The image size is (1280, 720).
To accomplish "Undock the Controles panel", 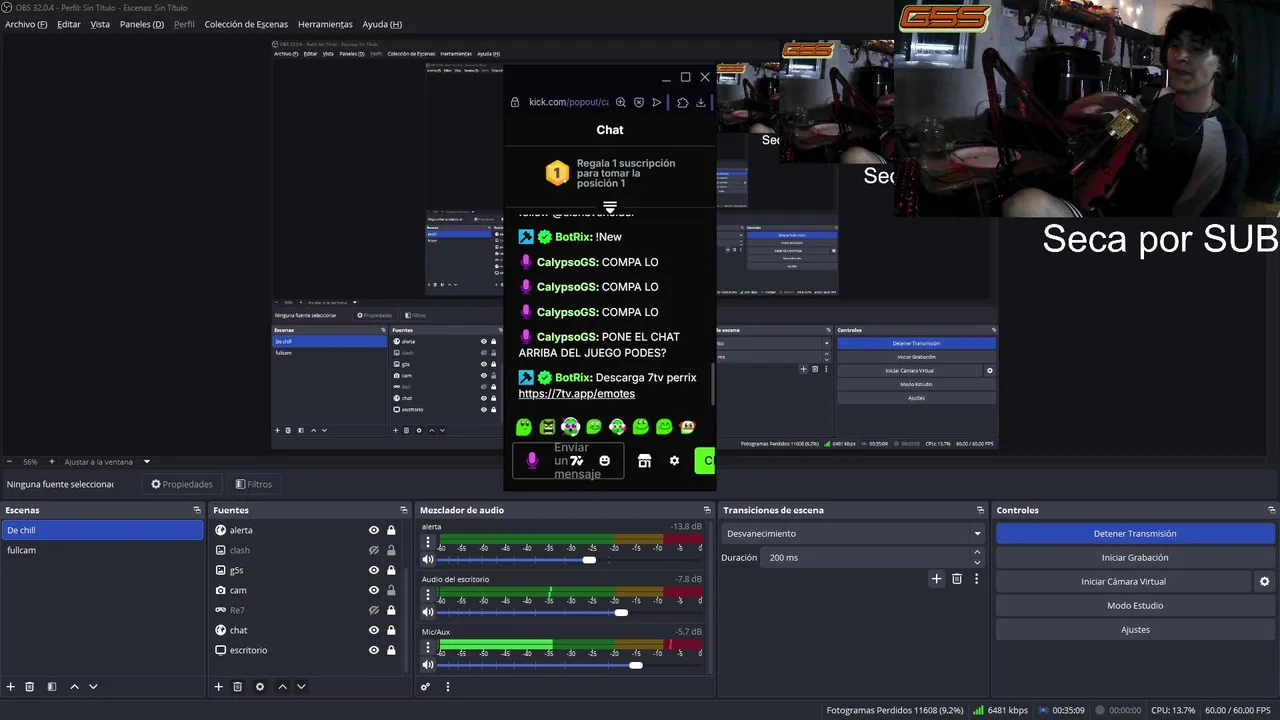I will tap(1271, 510).
